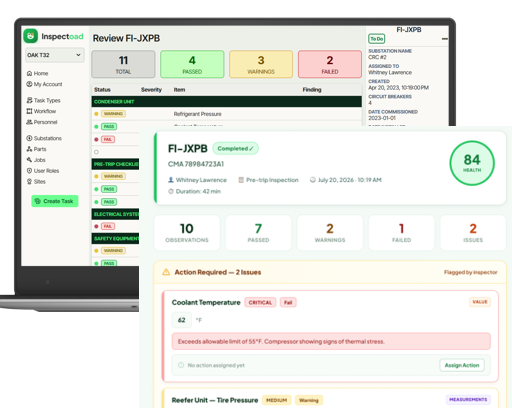512x408 pixels.
Task: Click the Item column header
Action: tap(179, 90)
